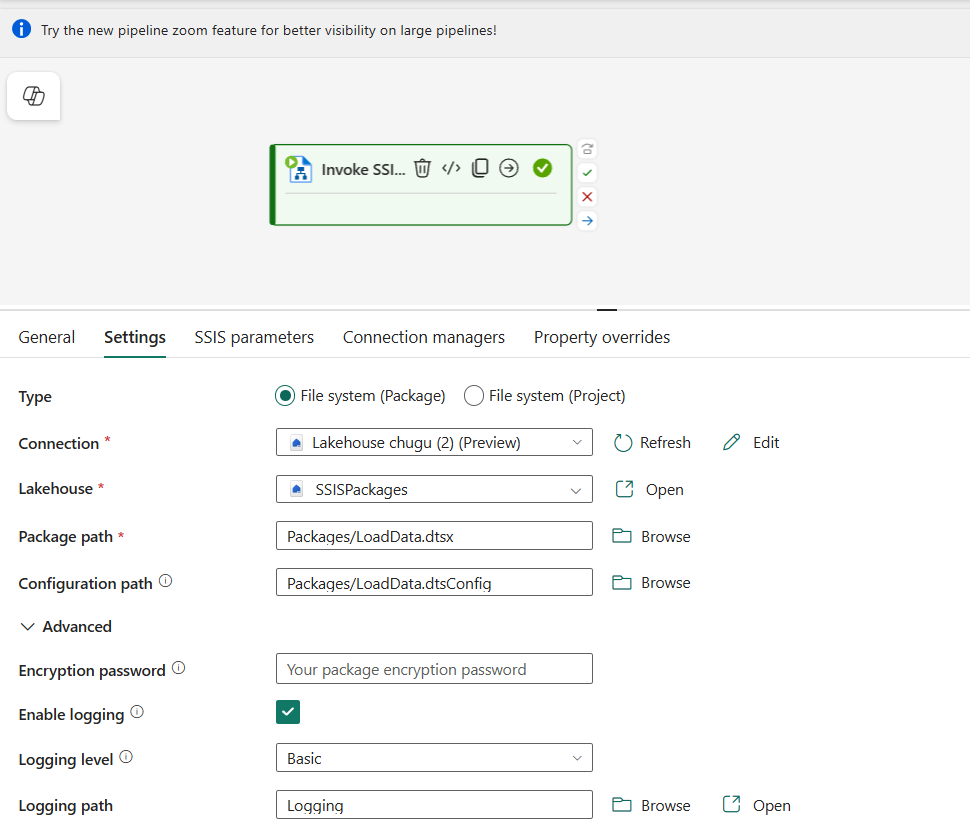This screenshot has width=970, height=838.
Task: Select the File system (Project) radio button
Action: (473, 395)
